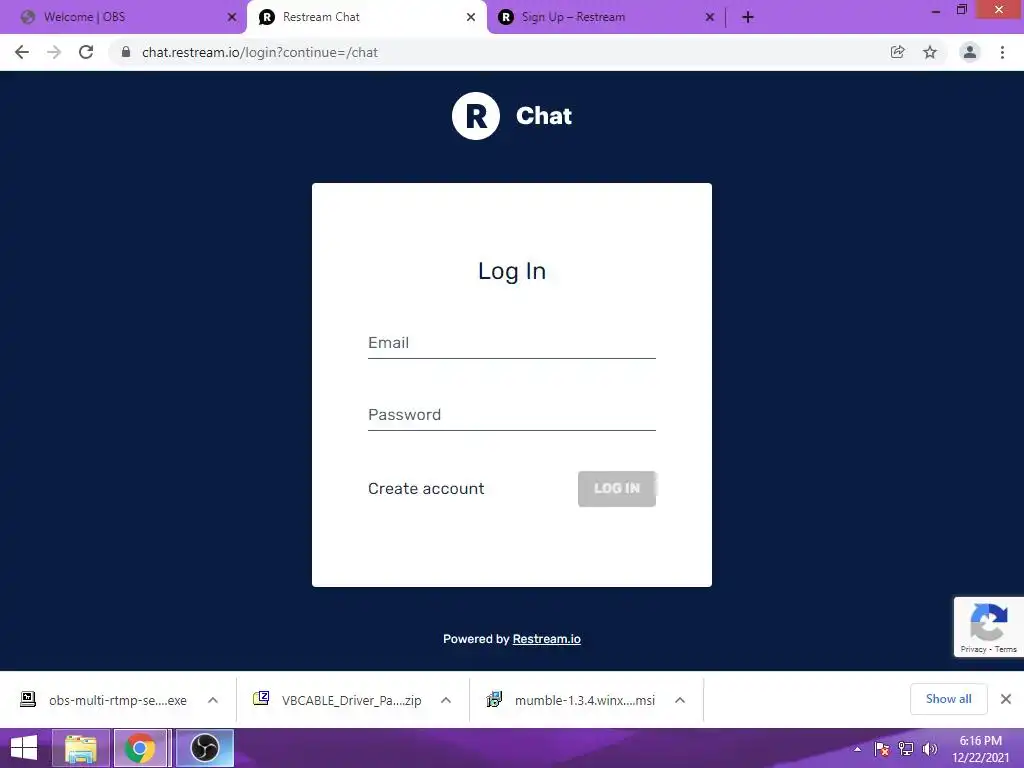Viewport: 1024px width, 768px height.
Task: Open the volume speaker icon
Action: (929, 749)
